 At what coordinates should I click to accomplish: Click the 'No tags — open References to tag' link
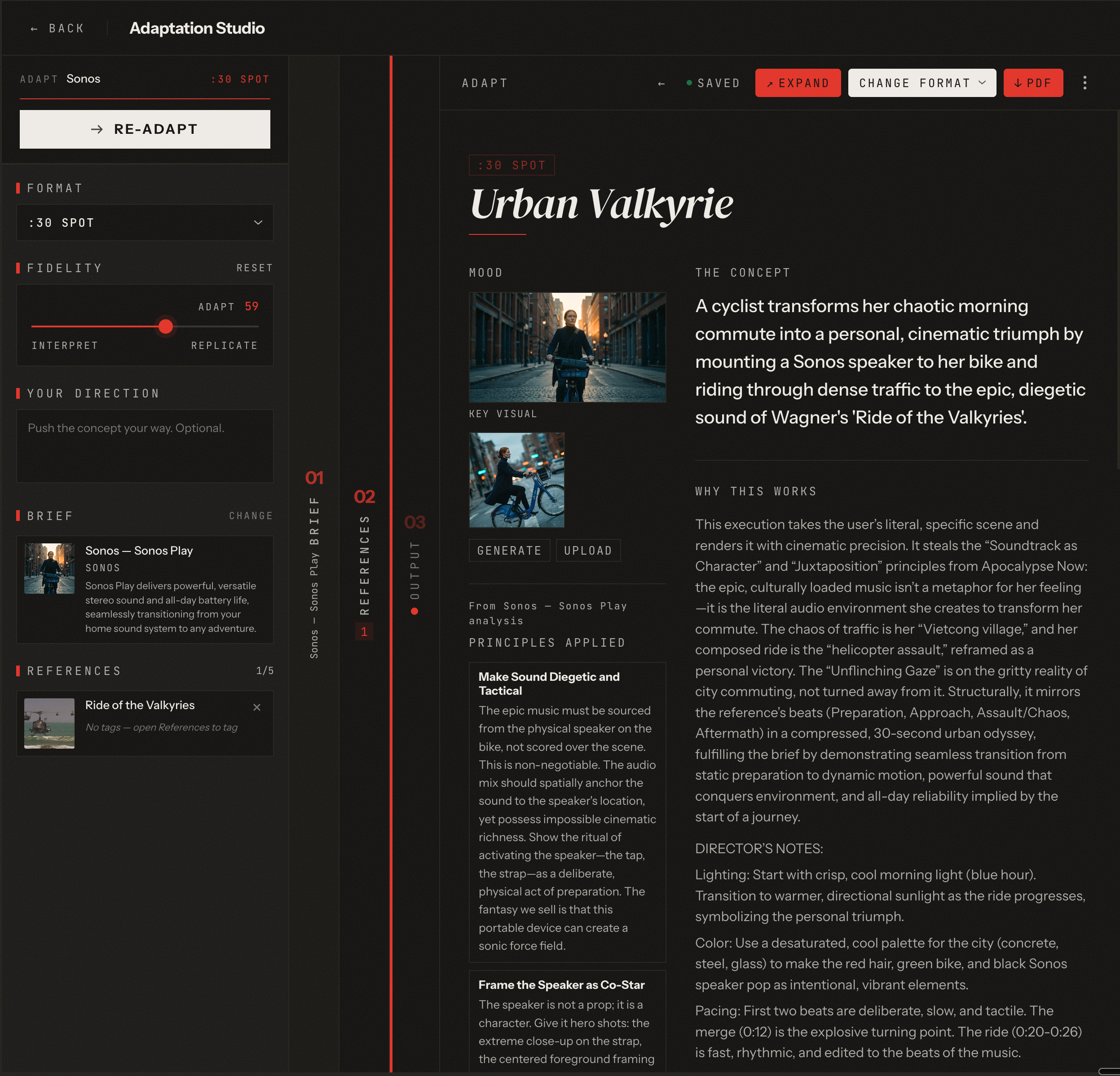161,728
